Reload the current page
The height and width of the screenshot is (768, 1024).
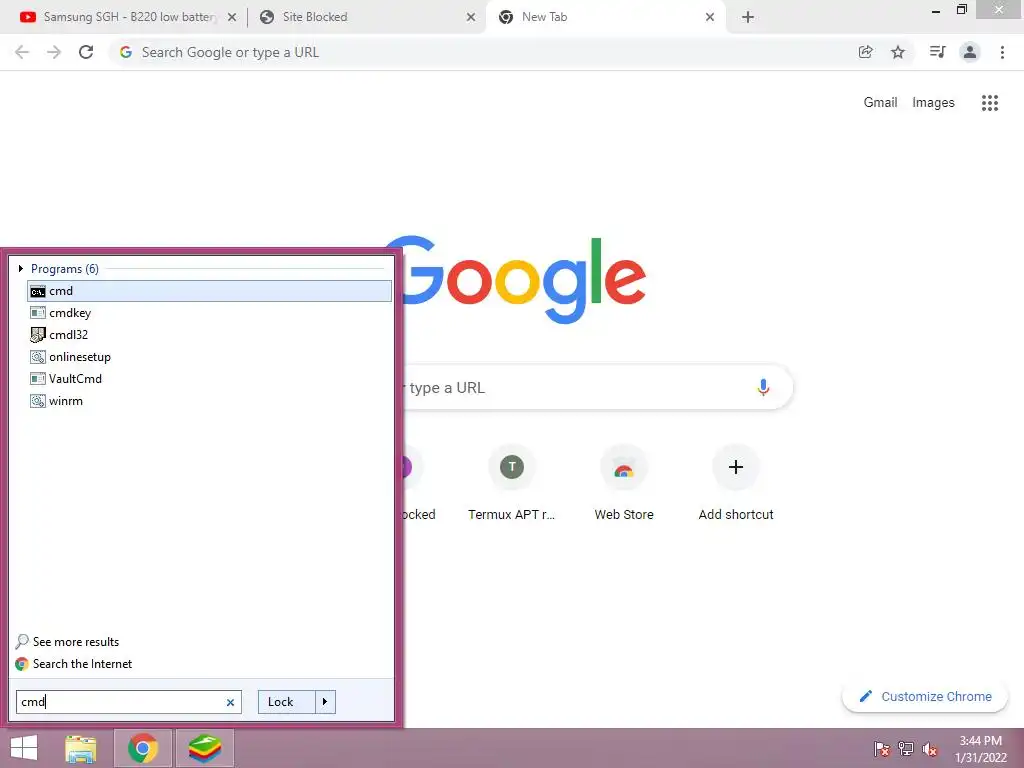point(86,52)
